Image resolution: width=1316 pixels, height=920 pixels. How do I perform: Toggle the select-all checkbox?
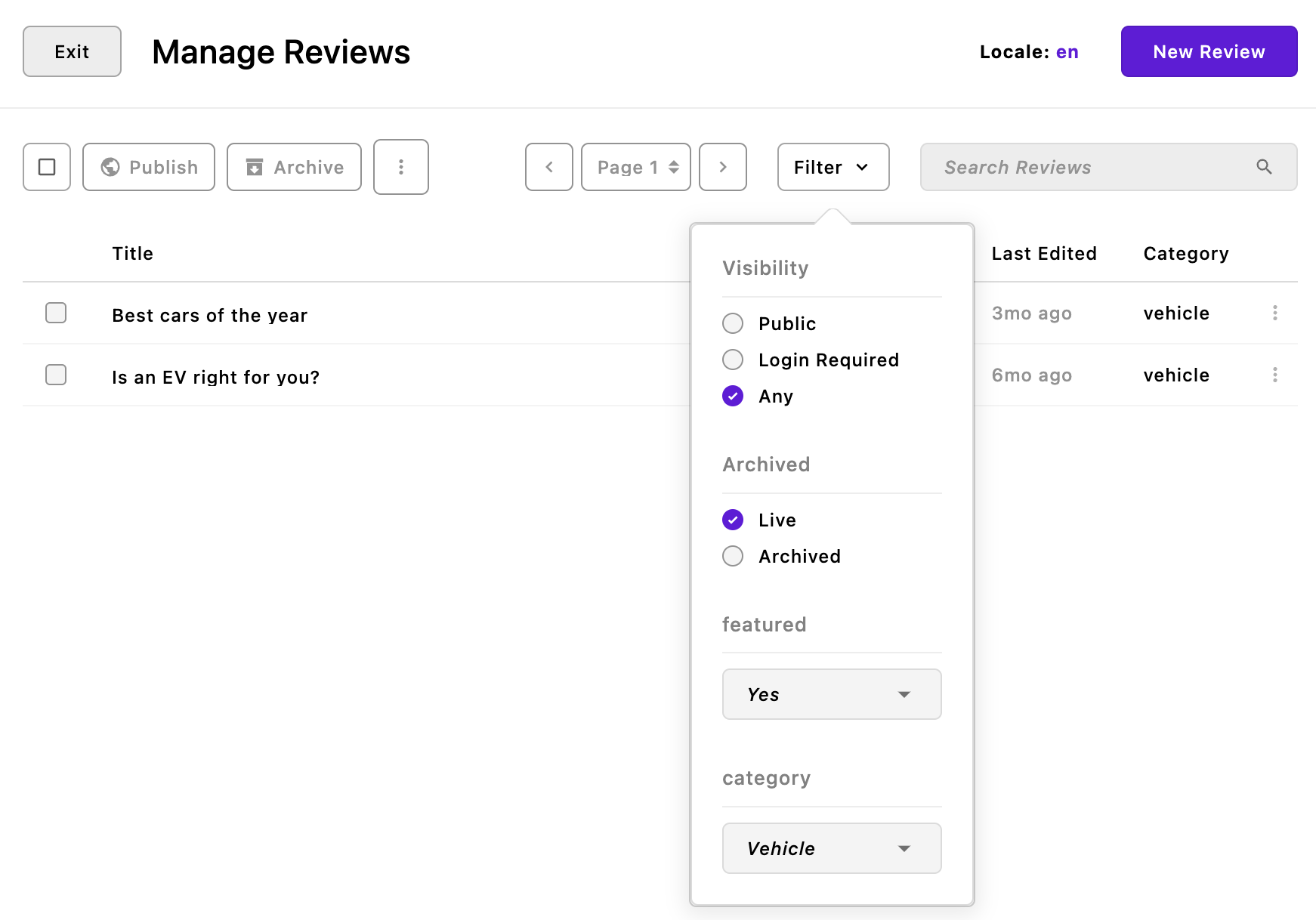click(46, 167)
